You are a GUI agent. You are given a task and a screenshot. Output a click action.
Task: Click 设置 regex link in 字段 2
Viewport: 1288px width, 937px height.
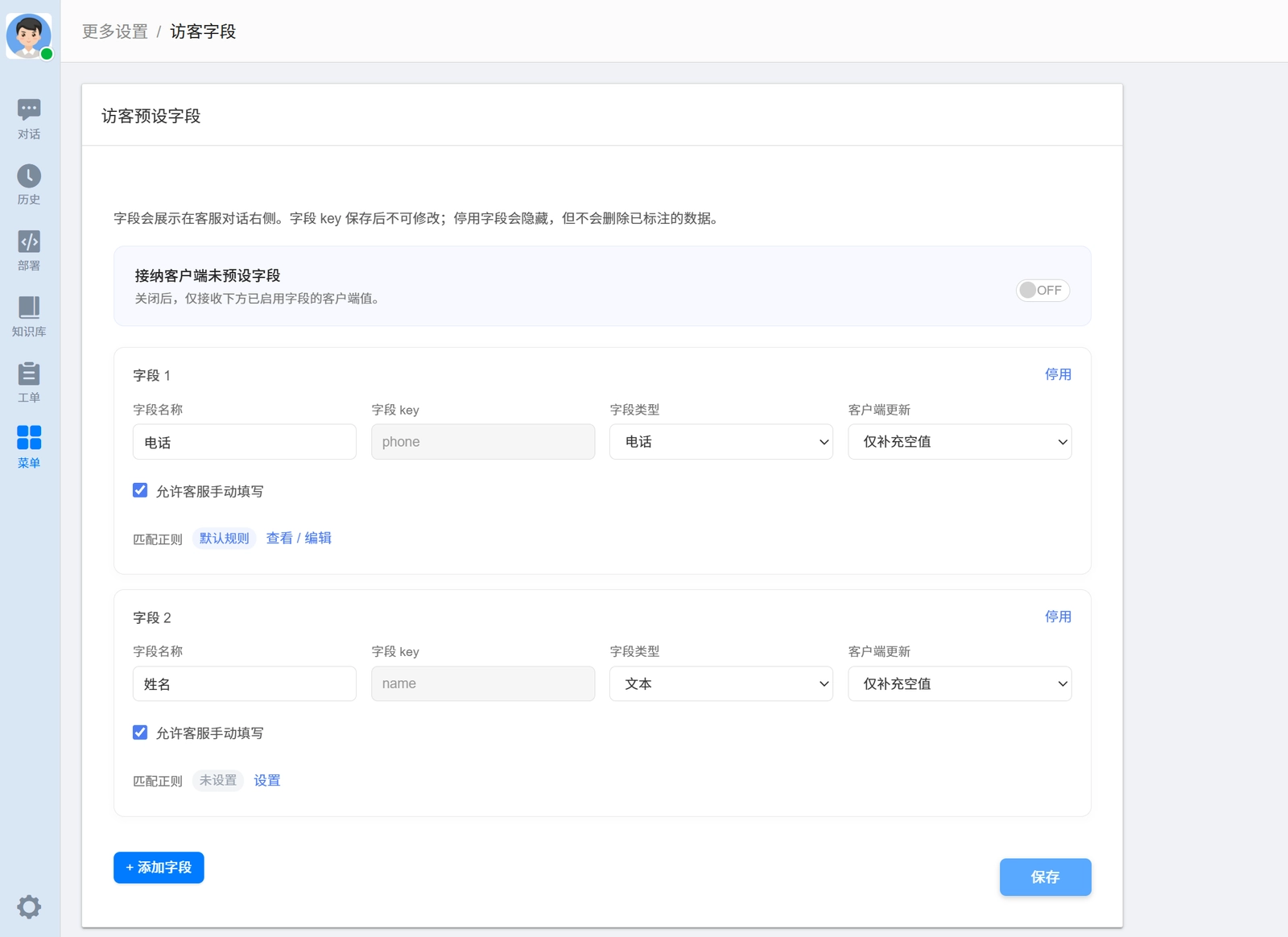(x=267, y=780)
